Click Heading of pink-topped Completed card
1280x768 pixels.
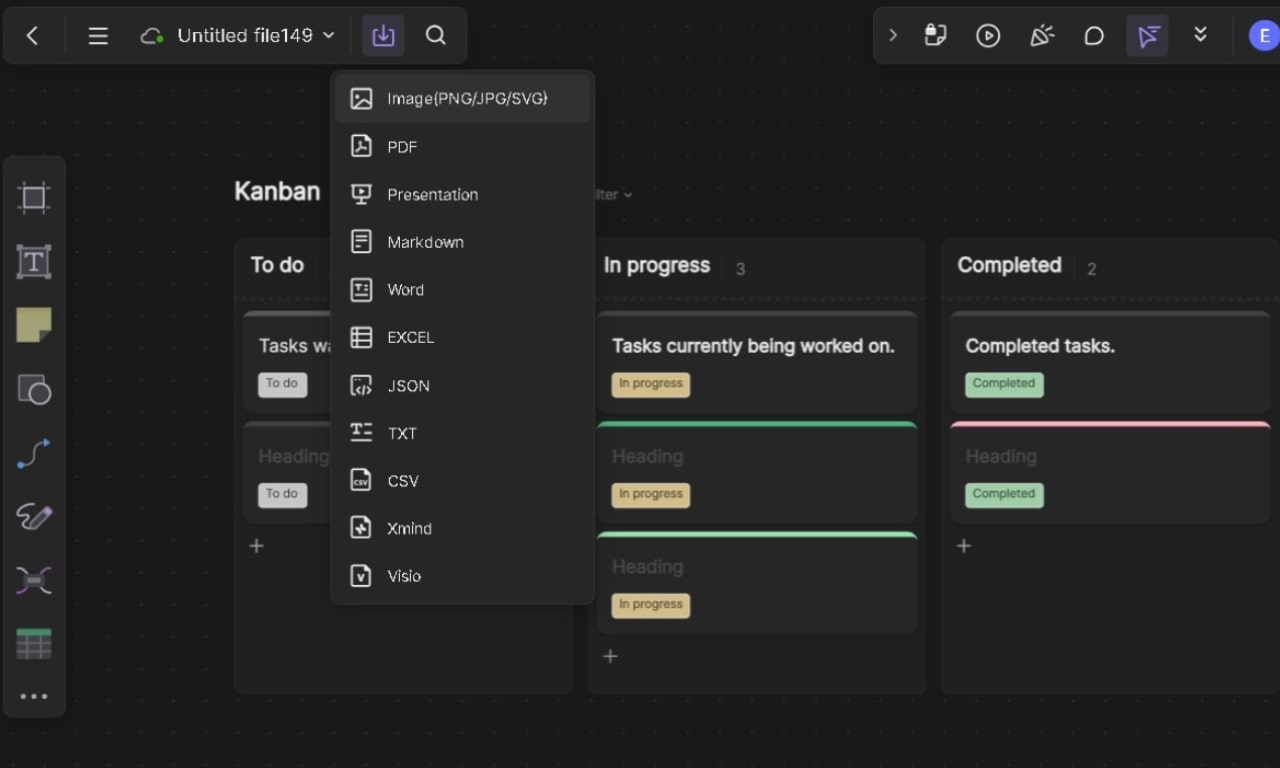[1001, 456]
